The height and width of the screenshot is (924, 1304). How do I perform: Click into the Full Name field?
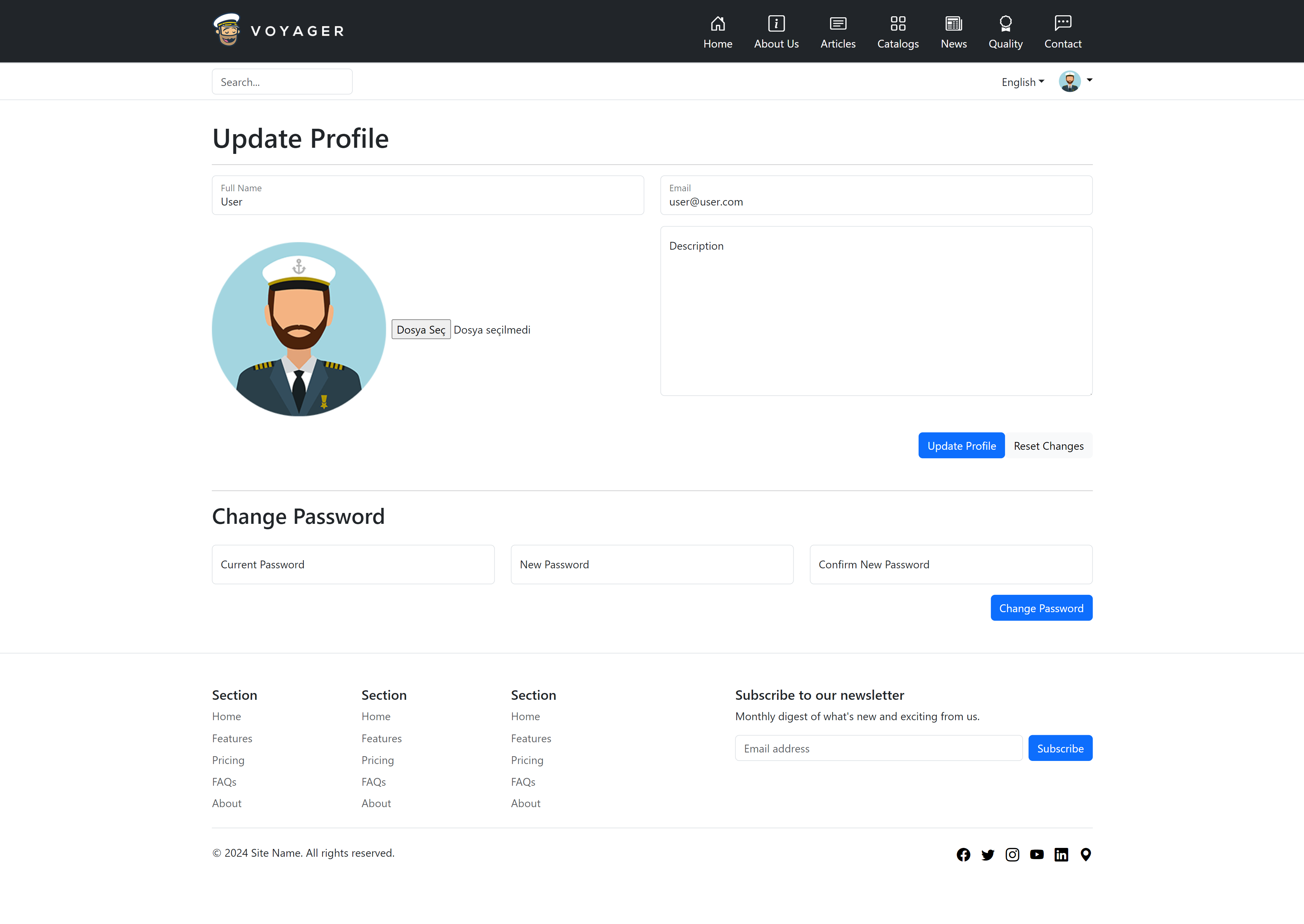(427, 195)
